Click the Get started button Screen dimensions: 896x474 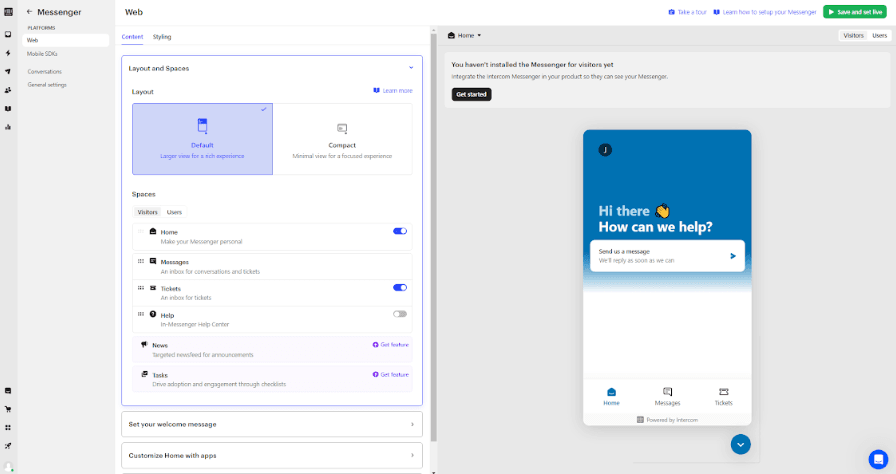[x=471, y=94]
